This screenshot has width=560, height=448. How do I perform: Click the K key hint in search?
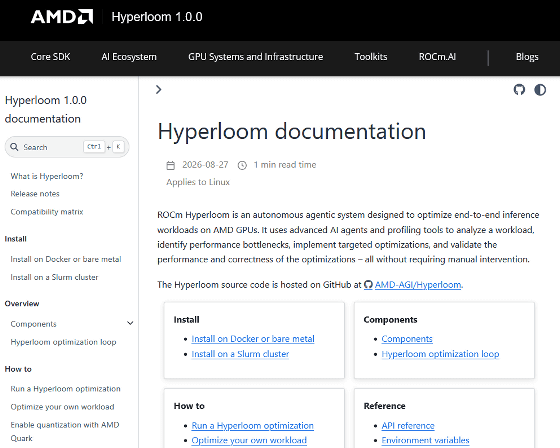tap(118, 146)
